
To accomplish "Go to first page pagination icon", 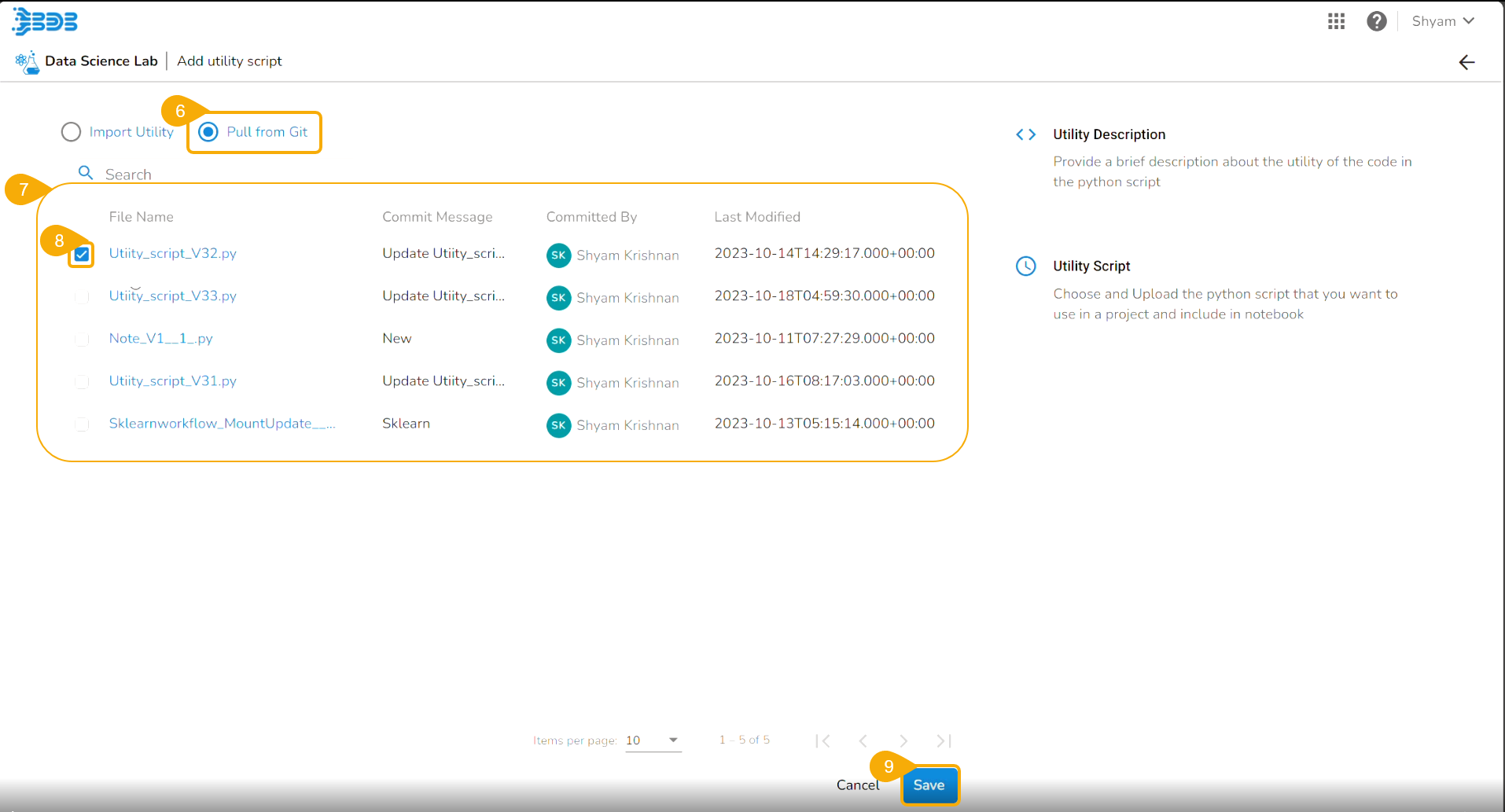I will (823, 740).
